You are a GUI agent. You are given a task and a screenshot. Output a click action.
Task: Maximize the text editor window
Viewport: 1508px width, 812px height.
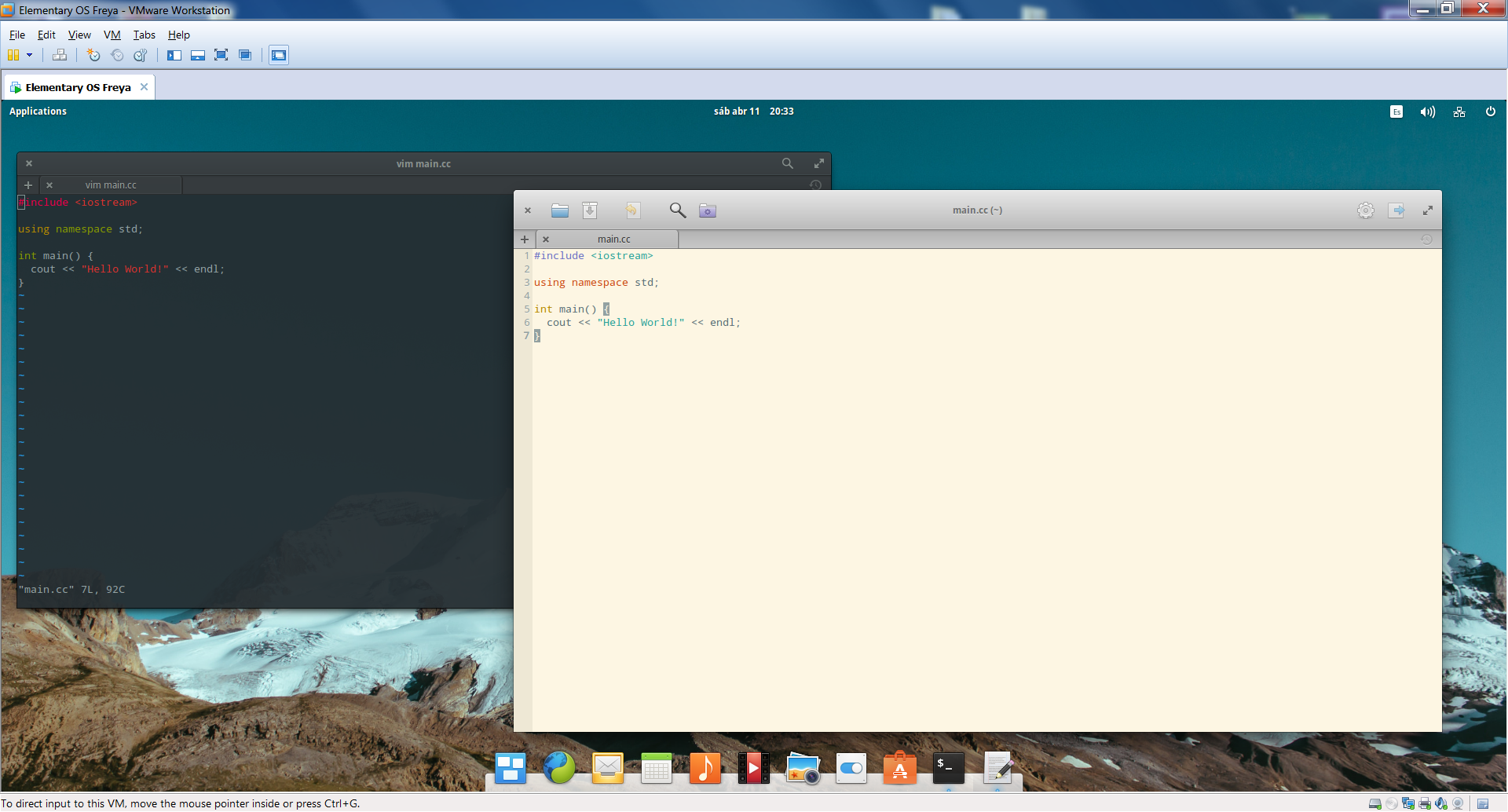click(1428, 210)
